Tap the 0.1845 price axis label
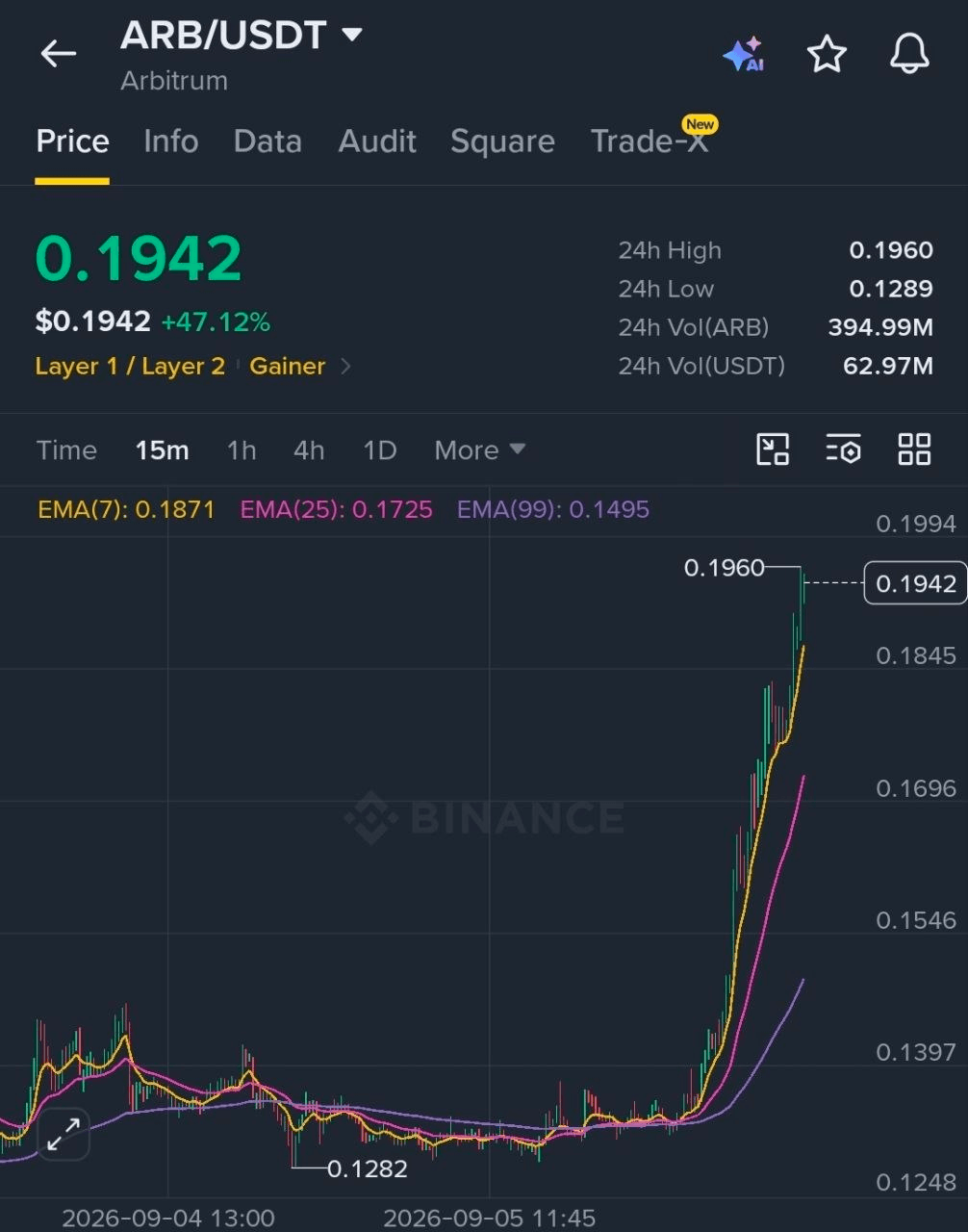The image size is (968, 1232). [915, 655]
